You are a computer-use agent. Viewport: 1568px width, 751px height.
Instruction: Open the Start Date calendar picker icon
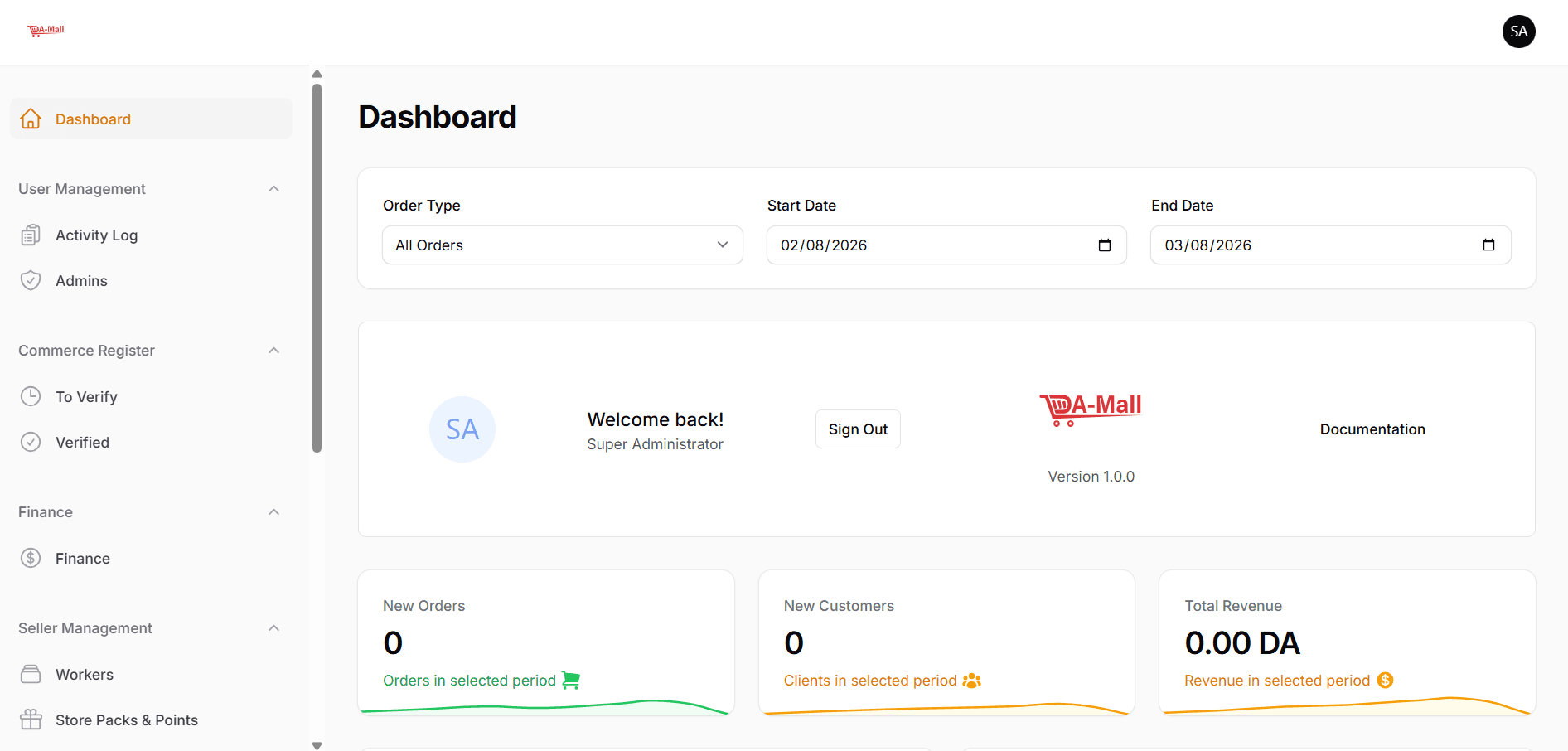click(x=1104, y=245)
